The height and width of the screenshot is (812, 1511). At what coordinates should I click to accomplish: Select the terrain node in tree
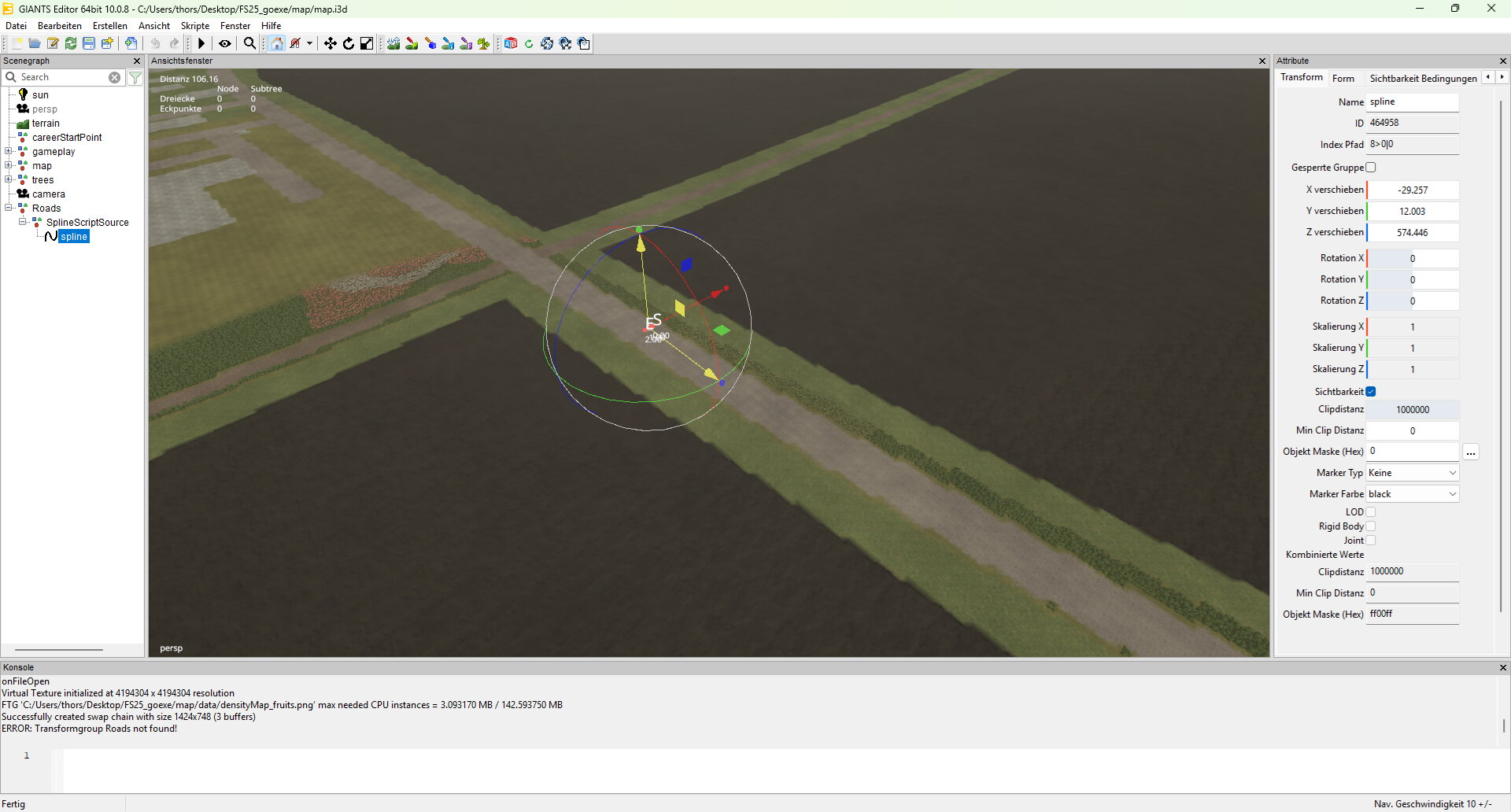click(46, 124)
